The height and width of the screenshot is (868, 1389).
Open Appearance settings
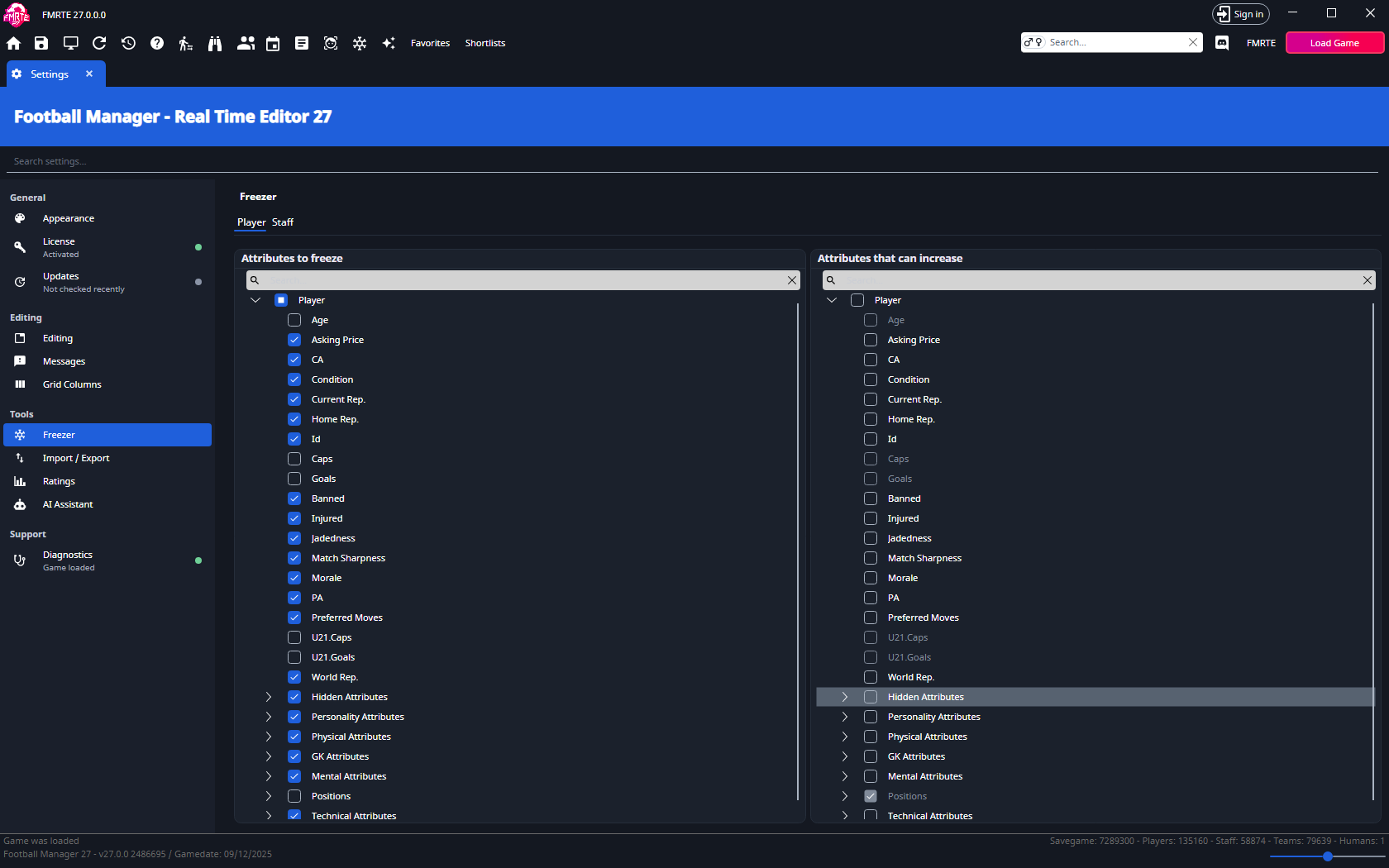pos(107,218)
